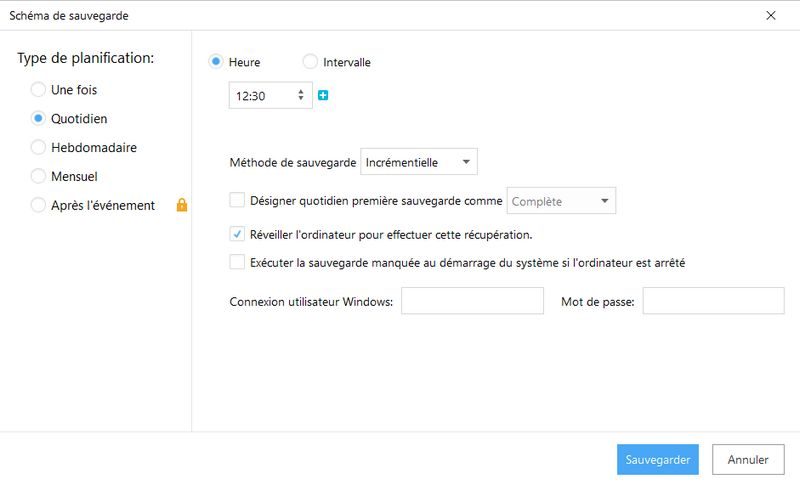The width and height of the screenshot is (800, 491).
Task: Click the Sauvegarder button
Action: 657,460
